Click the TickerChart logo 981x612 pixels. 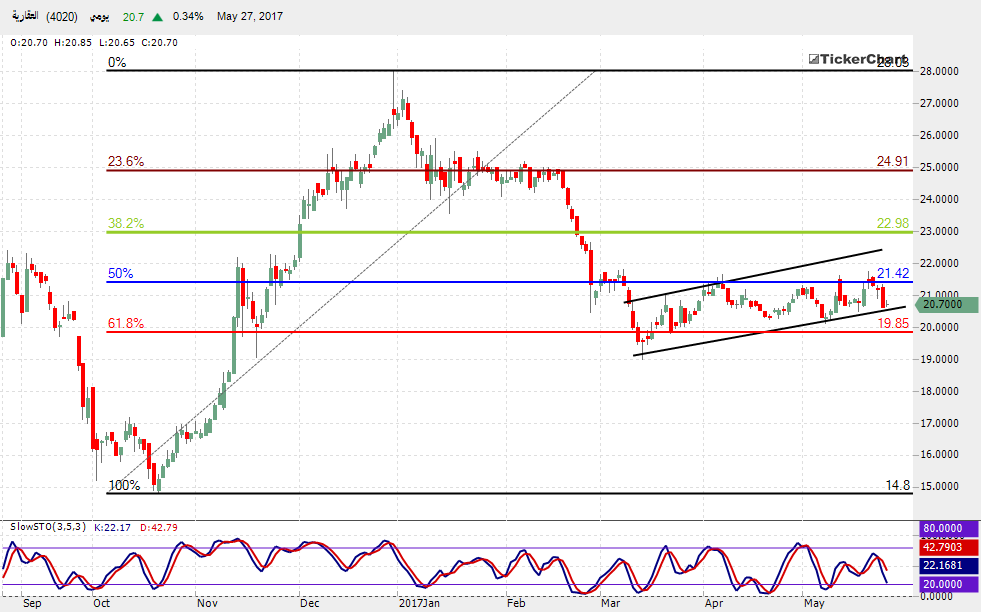[x=859, y=59]
